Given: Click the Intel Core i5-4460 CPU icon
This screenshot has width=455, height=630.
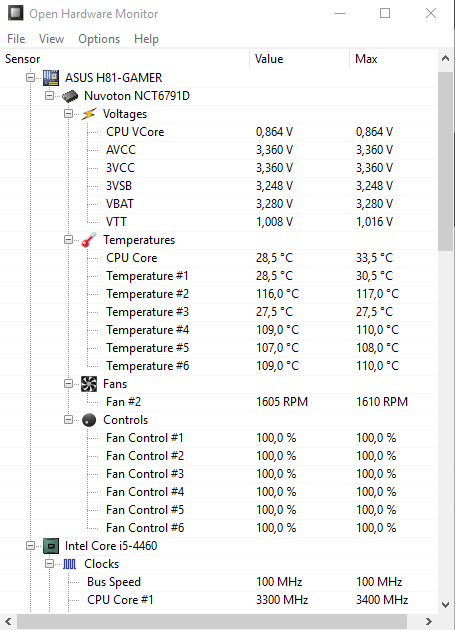Looking at the screenshot, I should click(x=51, y=546).
